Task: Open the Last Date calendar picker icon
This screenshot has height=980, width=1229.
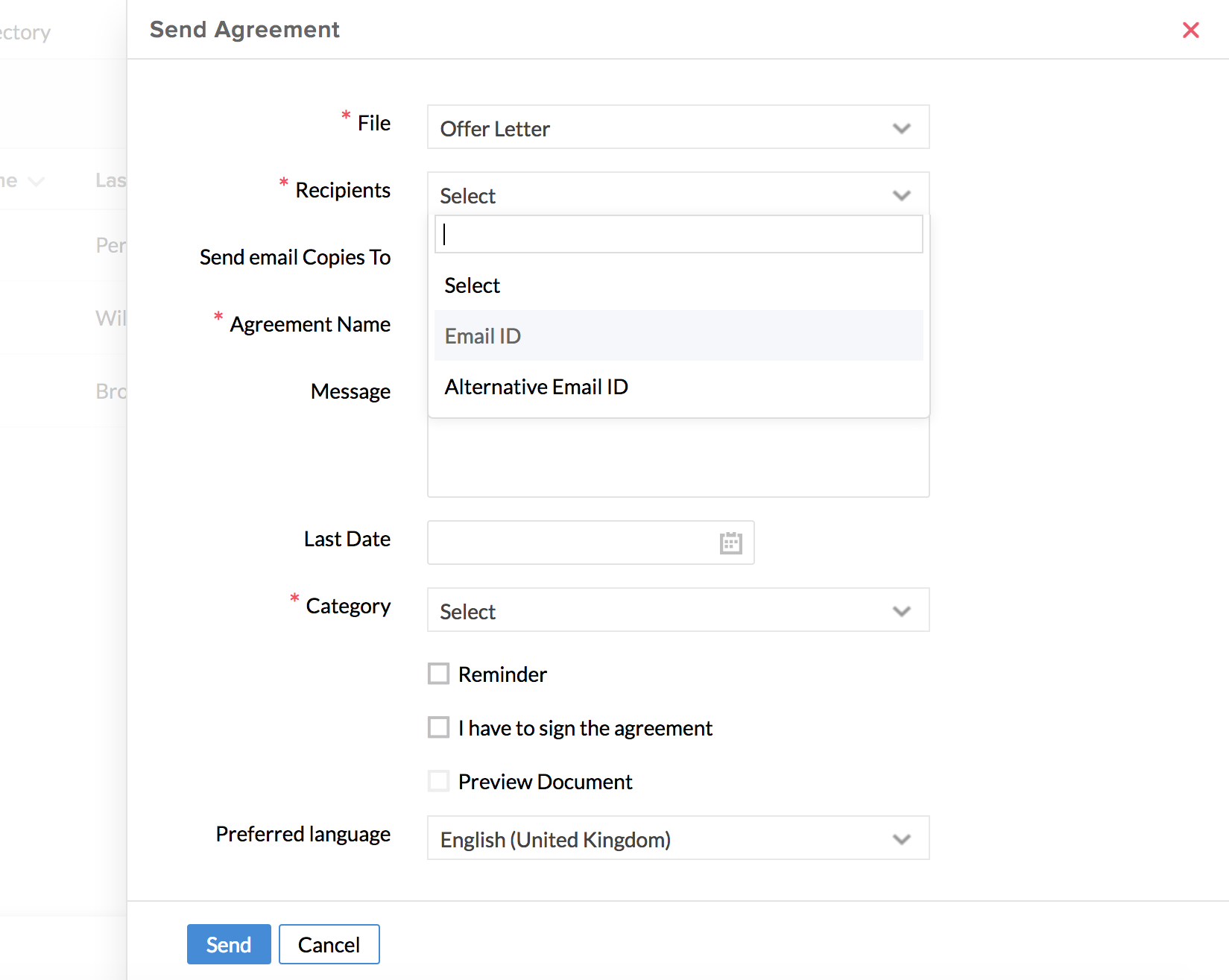Action: pos(730,543)
